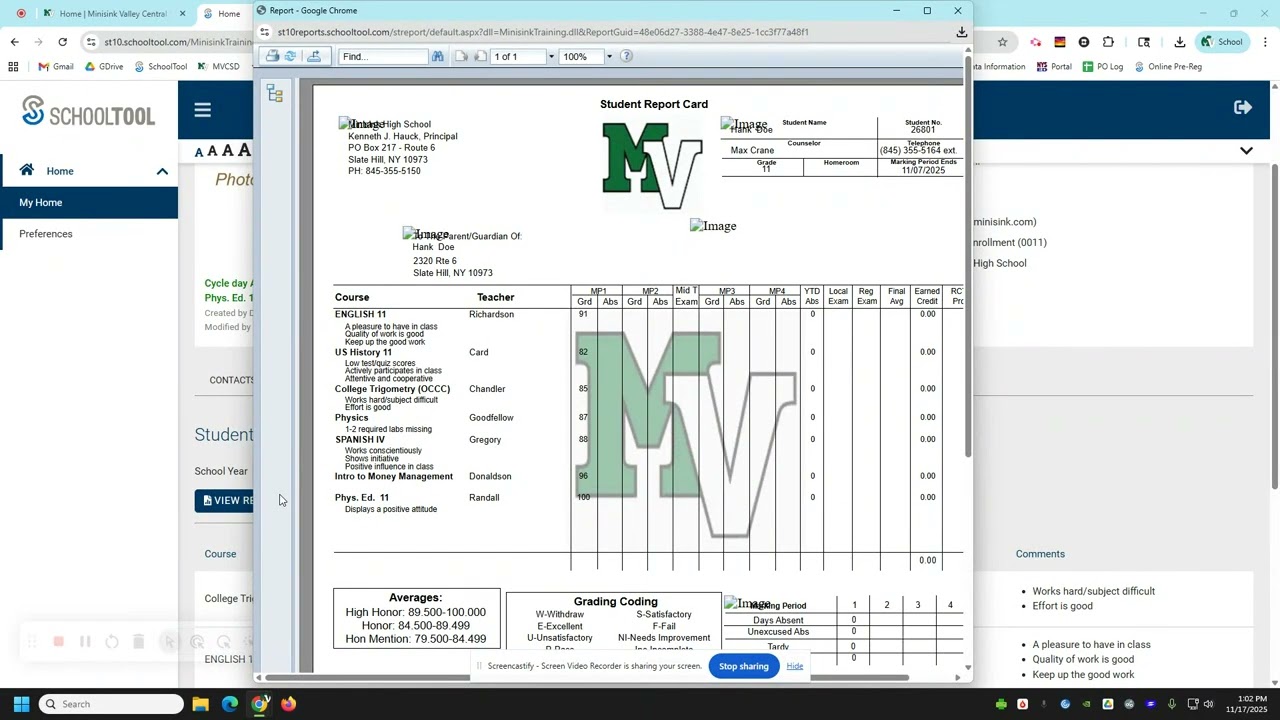
Task: Click the binoculars search icon in report toolbar
Action: (x=438, y=56)
